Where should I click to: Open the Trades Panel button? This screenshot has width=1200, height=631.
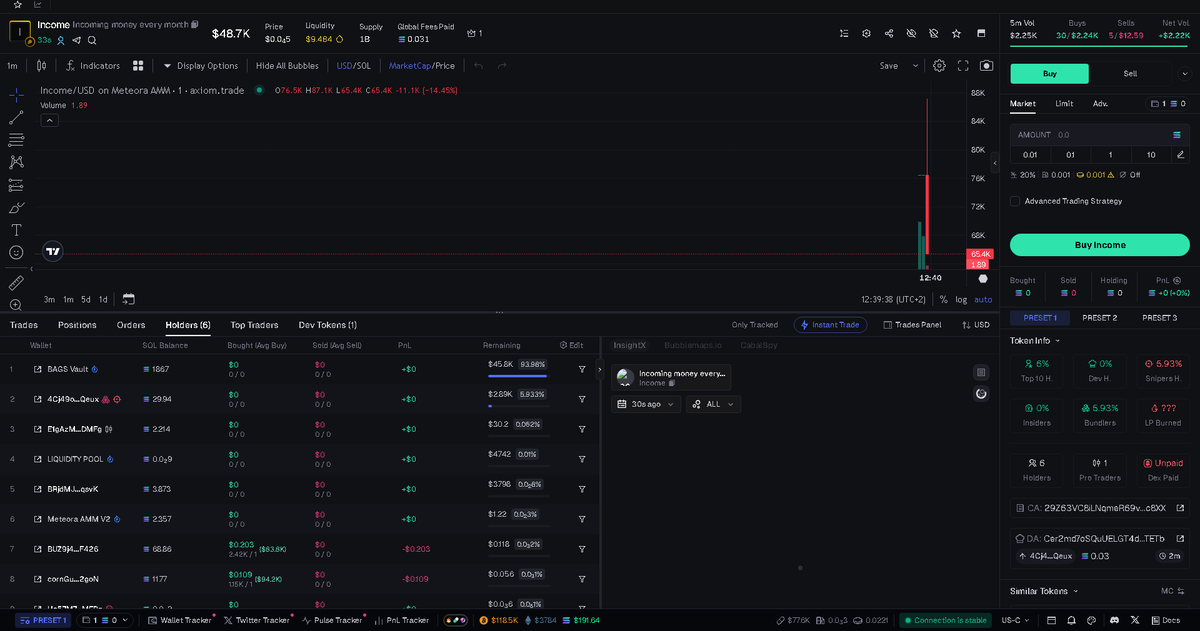(912, 325)
